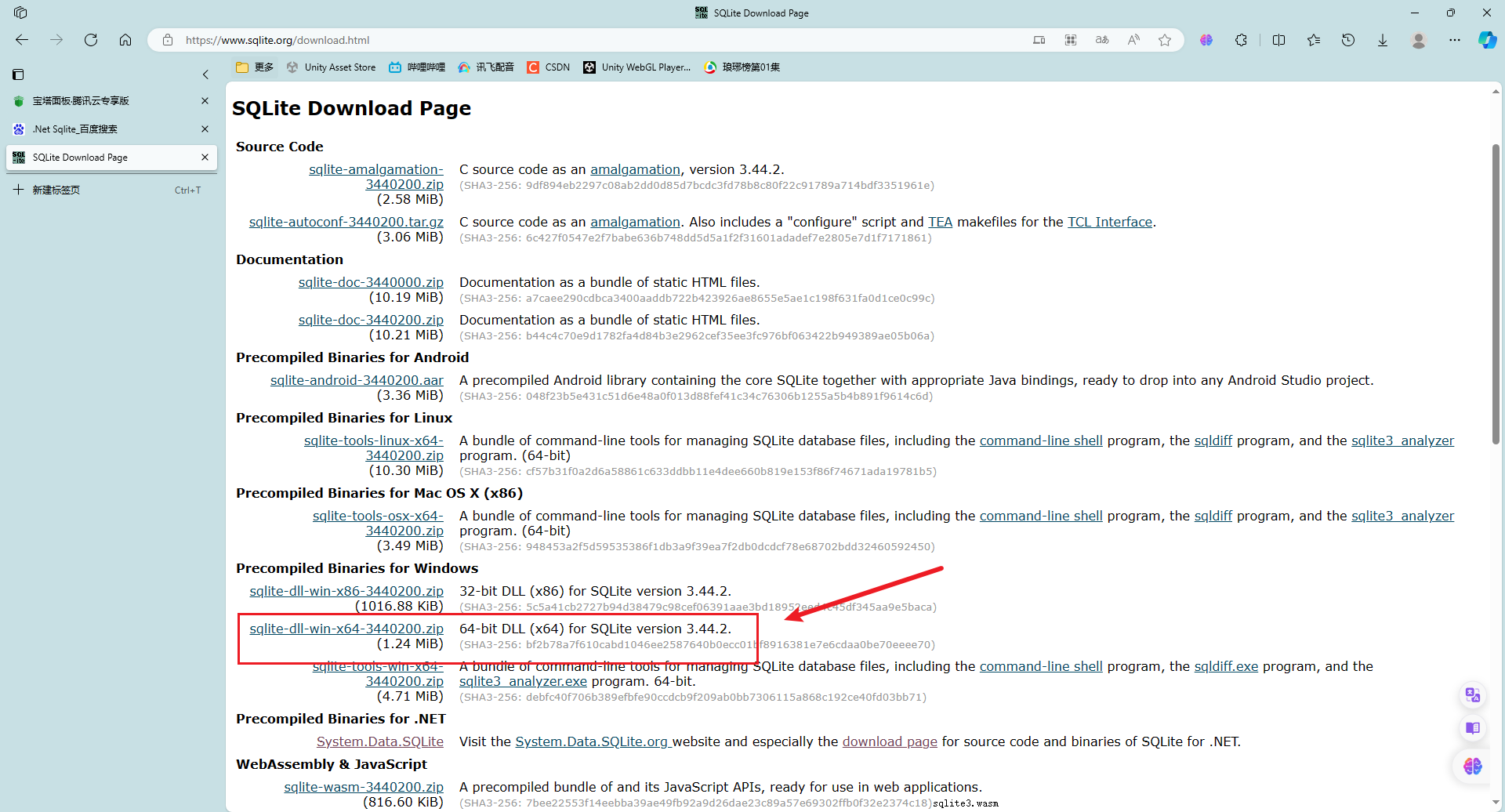Open the 更多 bookmarks folder
Image resolution: width=1505 pixels, height=812 pixels.
click(255, 67)
